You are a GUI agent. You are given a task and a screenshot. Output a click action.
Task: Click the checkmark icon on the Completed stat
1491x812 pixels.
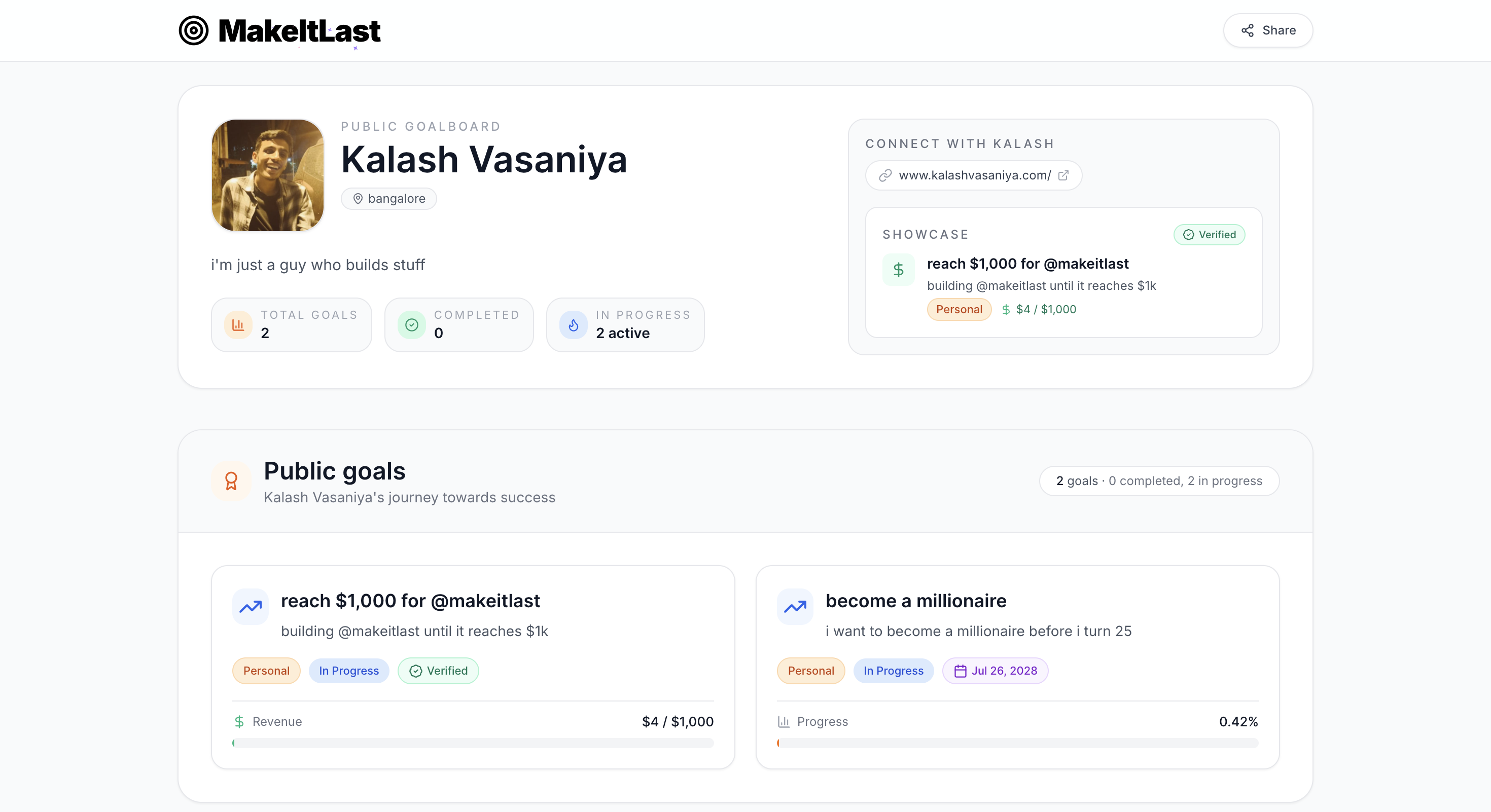(x=411, y=324)
